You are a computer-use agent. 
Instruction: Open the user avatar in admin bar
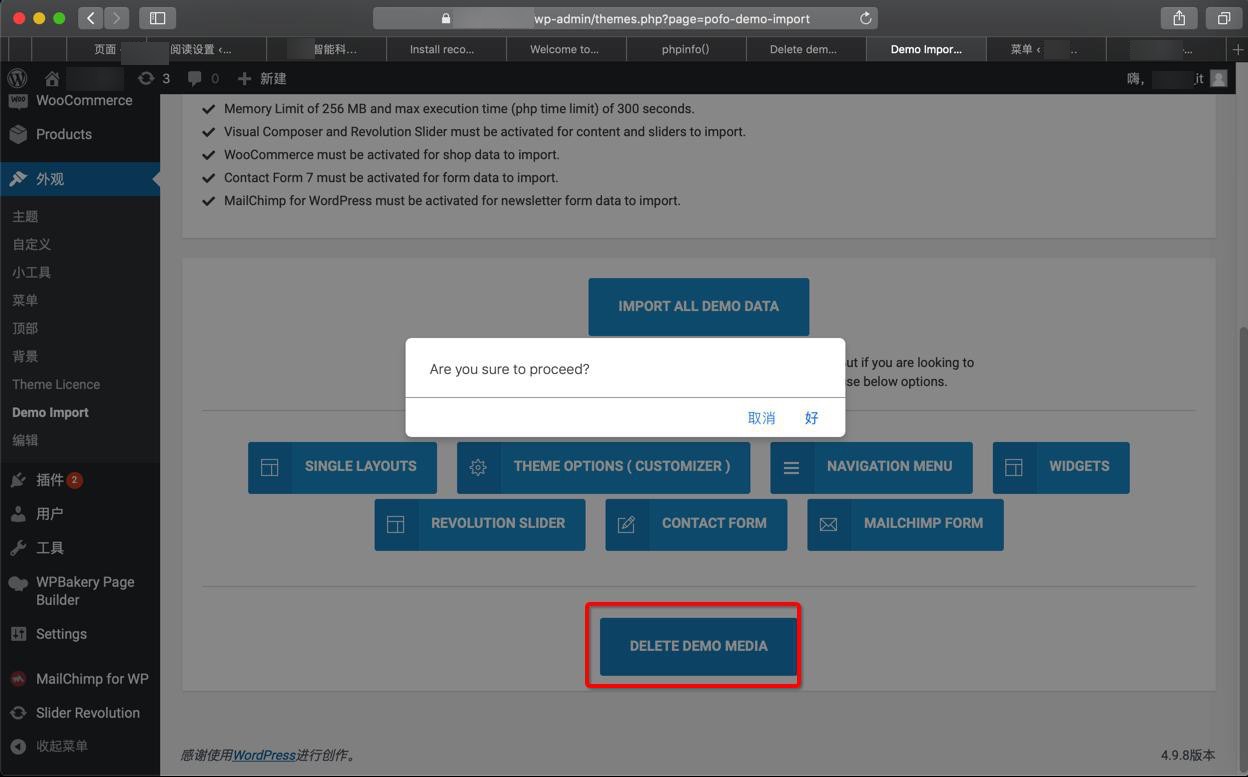coord(1218,78)
